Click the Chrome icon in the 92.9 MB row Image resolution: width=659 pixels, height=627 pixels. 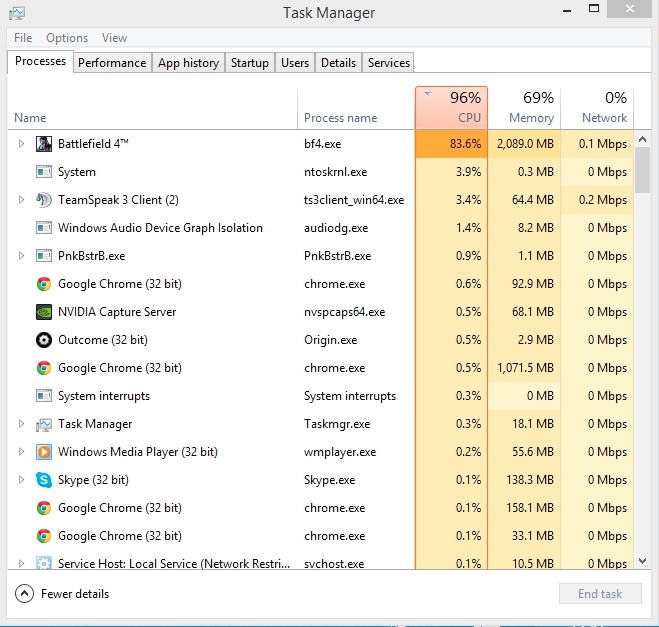(x=44, y=284)
